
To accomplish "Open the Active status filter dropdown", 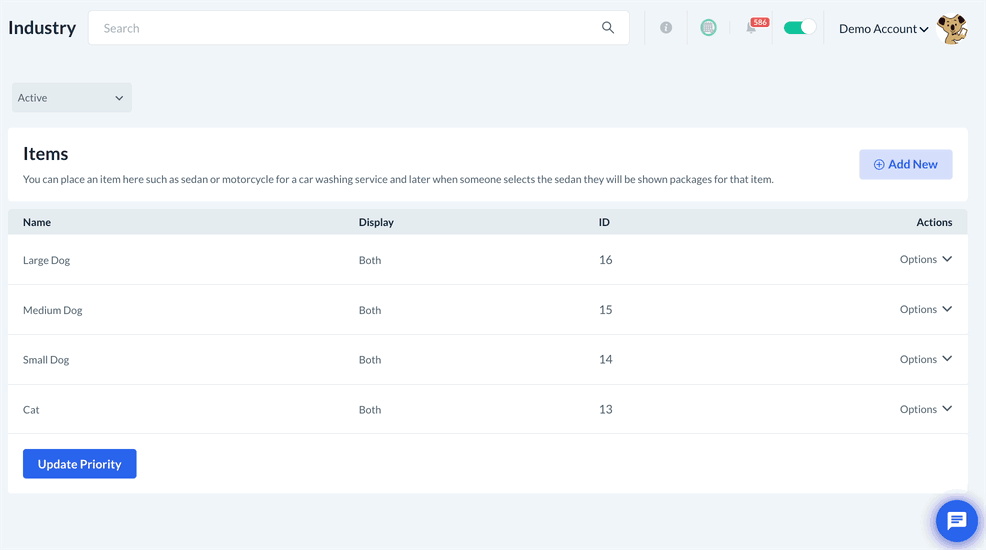I will [71, 98].
